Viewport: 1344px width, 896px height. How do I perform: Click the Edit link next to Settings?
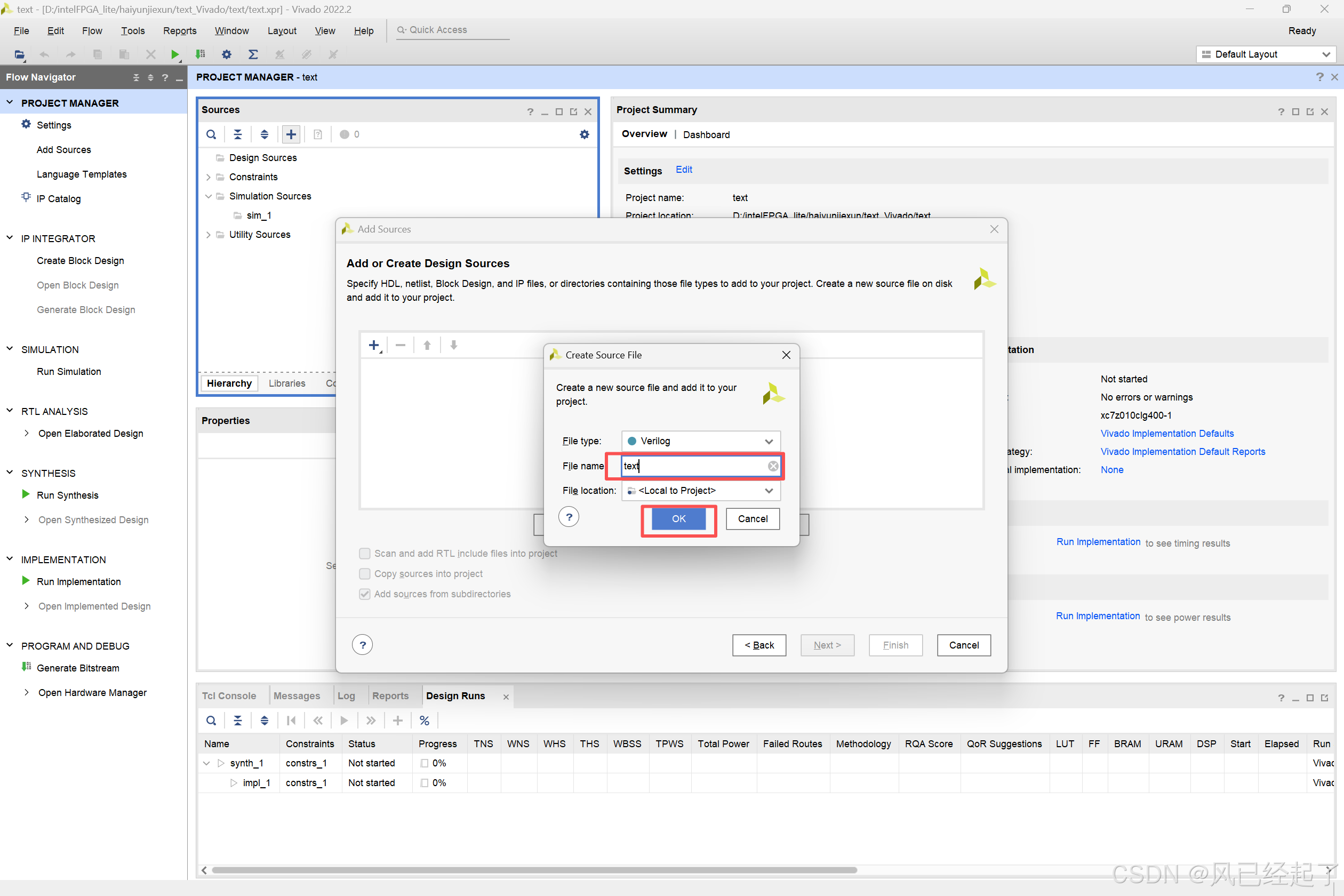tap(684, 170)
